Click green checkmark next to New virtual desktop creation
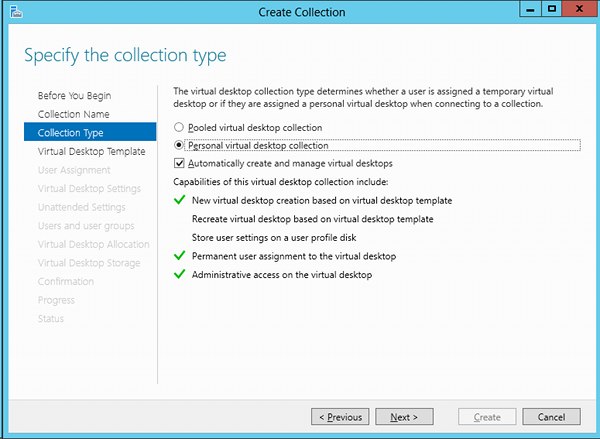This screenshot has height=439, width=600. 179,200
